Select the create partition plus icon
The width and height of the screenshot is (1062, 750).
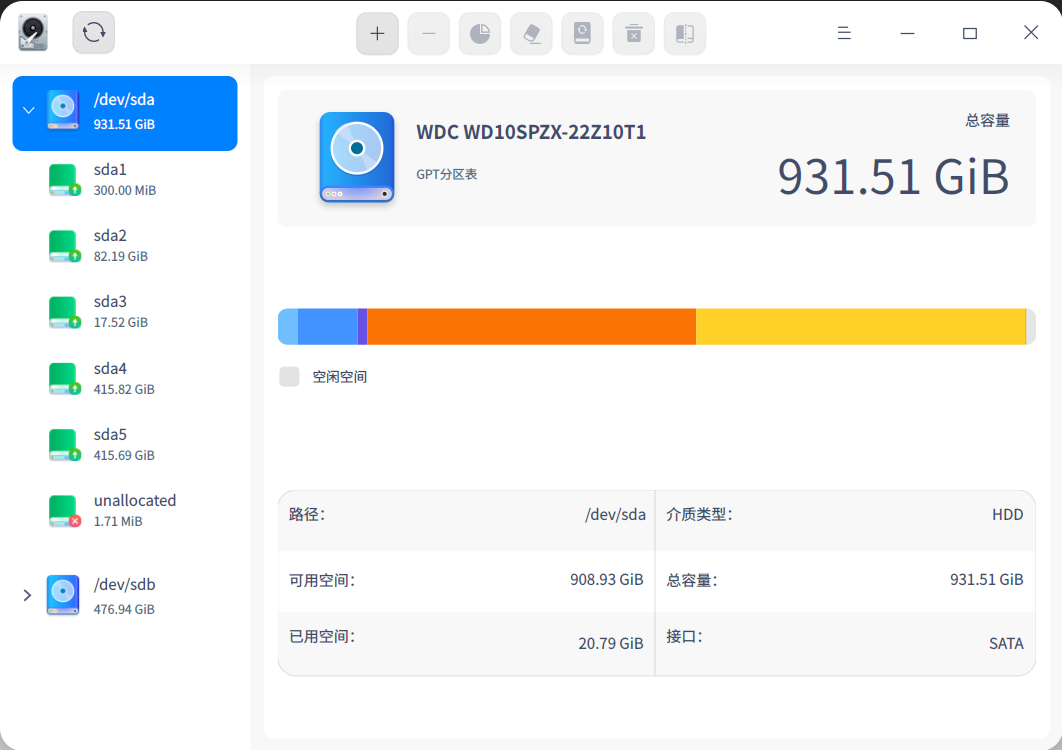tap(377, 33)
